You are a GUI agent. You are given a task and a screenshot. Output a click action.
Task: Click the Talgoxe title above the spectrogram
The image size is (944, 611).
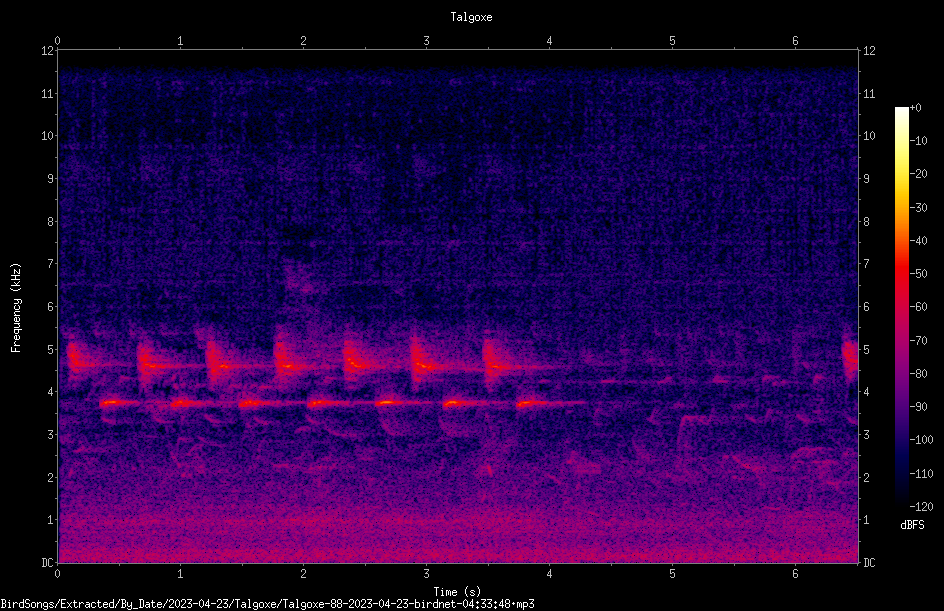click(x=471, y=17)
